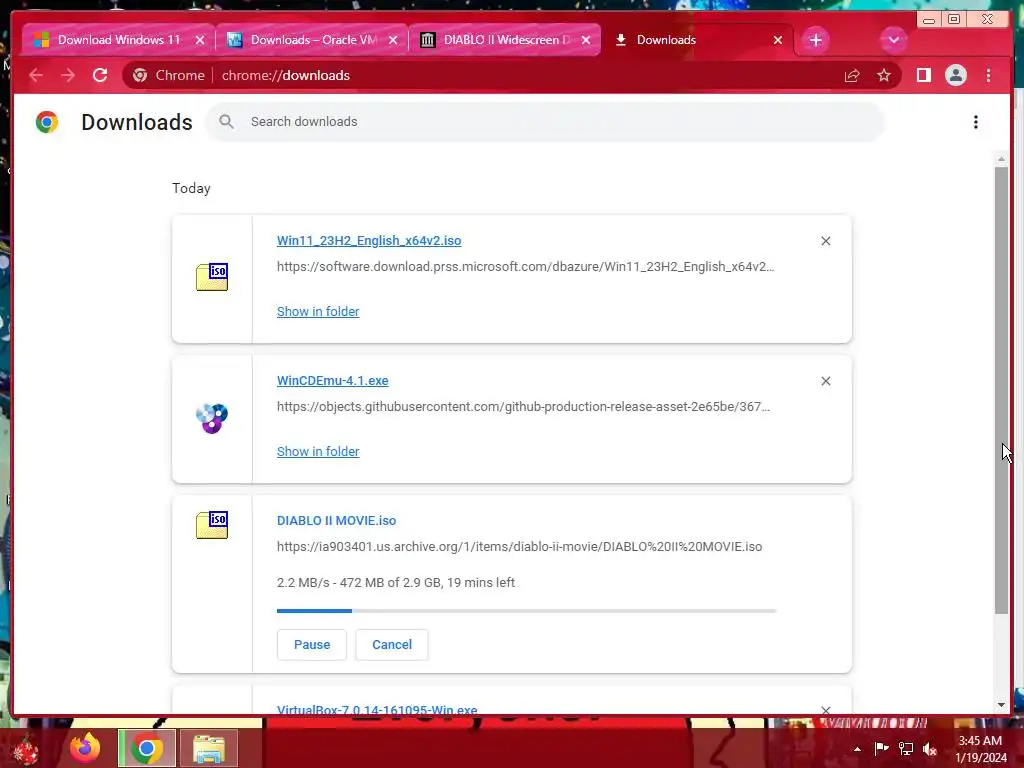The height and width of the screenshot is (768, 1024).
Task: Click the 2.2 MB/s download status text
Action: 396,583
